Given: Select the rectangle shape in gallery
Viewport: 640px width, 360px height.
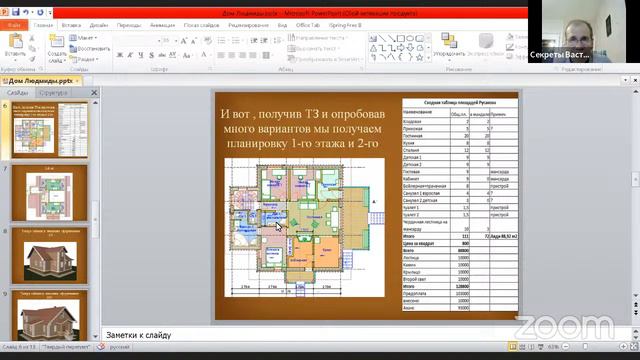Looking at the screenshot, I should (401, 38).
